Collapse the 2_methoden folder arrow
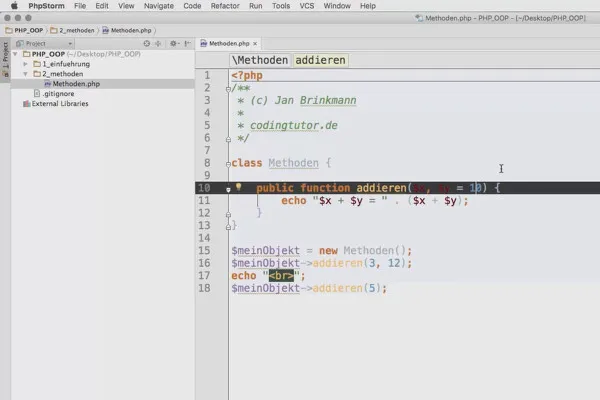The width and height of the screenshot is (600, 400). tap(25, 74)
